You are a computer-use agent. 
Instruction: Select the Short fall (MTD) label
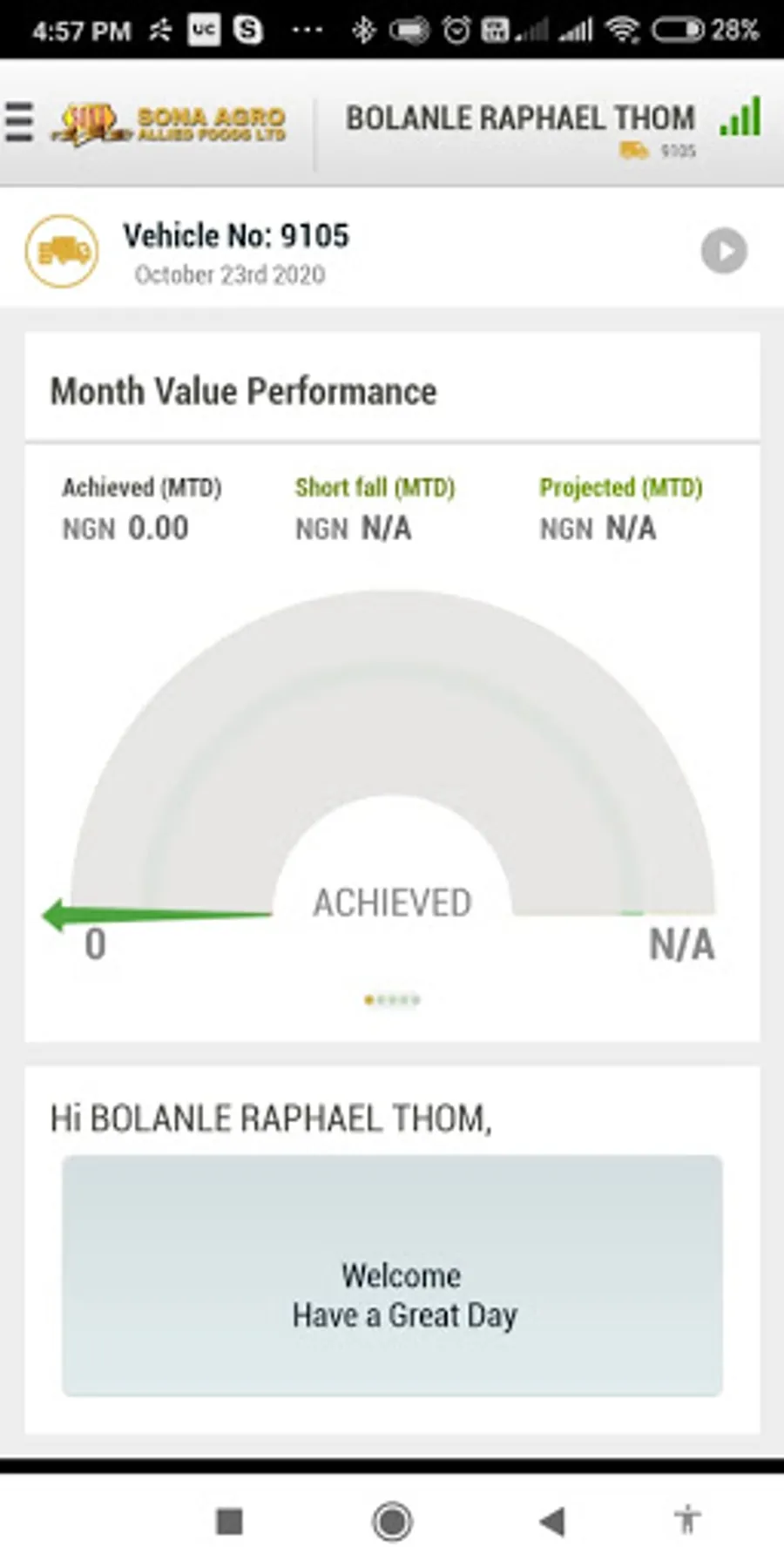pos(375,488)
